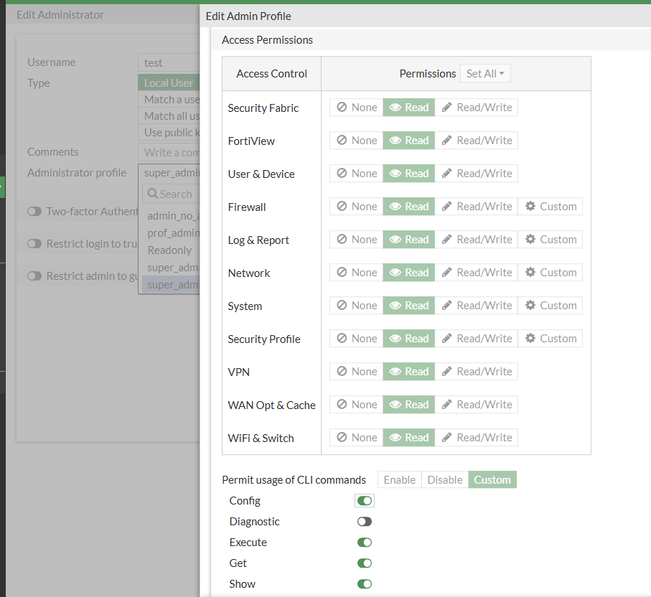This screenshot has height=597, width=651.
Task: Click the gear icon for Firewall Custom
Action: point(531,207)
